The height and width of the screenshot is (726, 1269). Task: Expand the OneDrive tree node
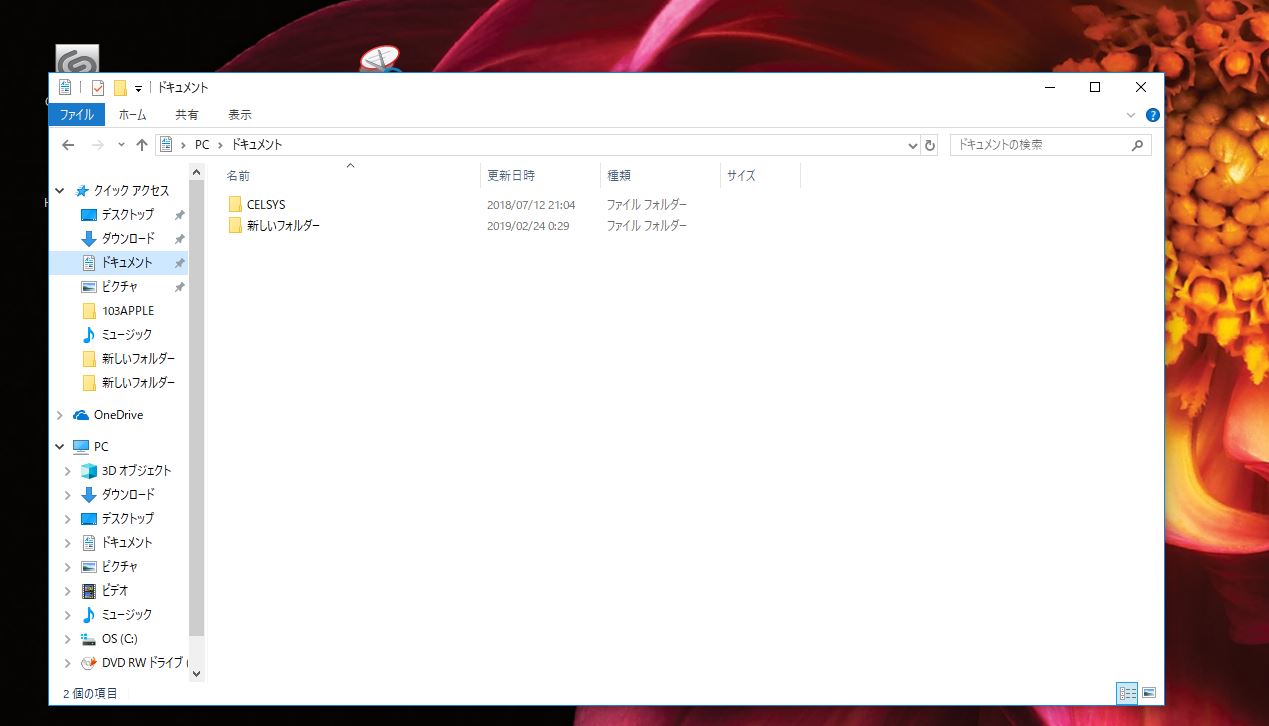pyautogui.click(x=61, y=415)
